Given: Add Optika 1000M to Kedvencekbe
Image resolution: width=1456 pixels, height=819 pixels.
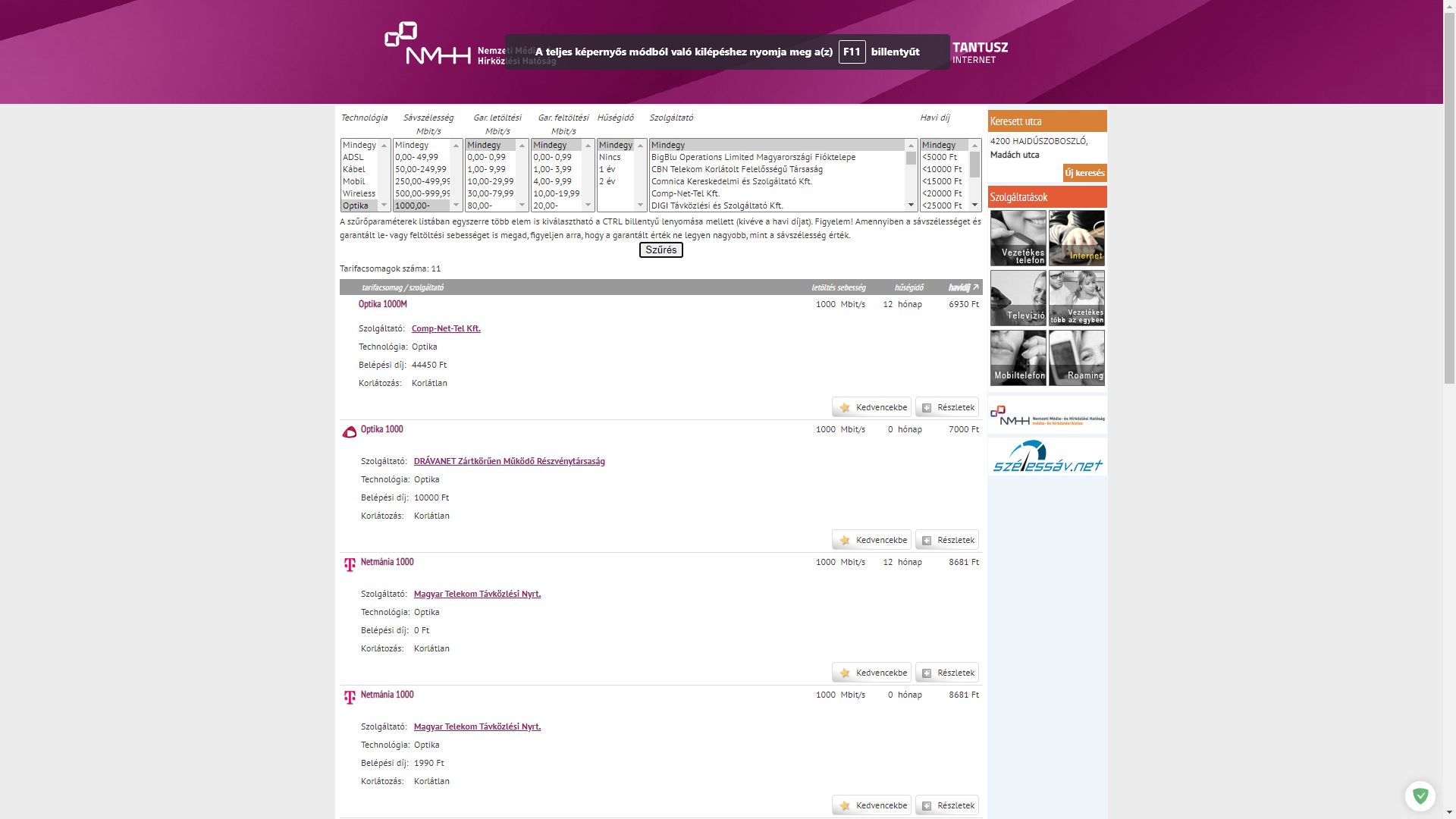Looking at the screenshot, I should [871, 407].
